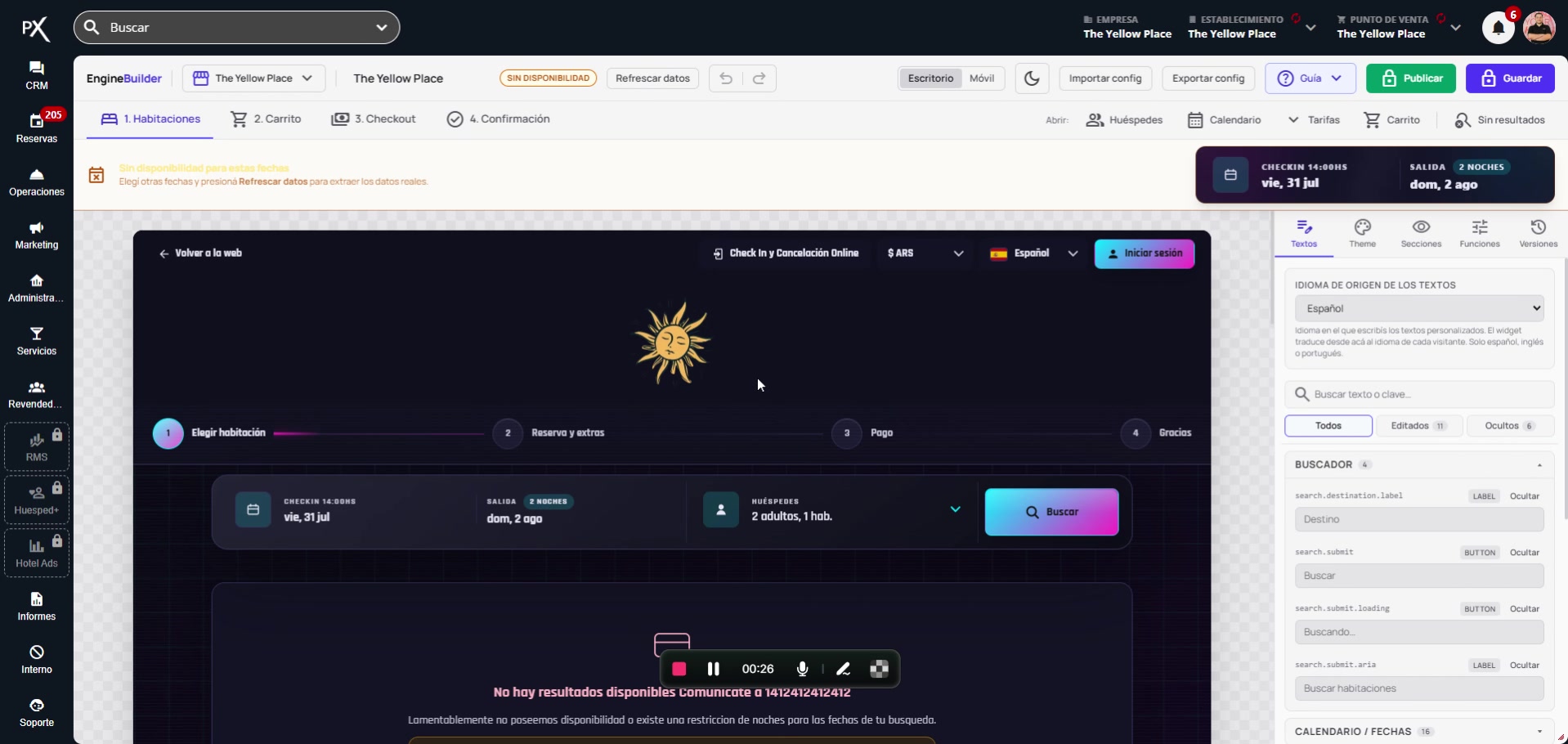Toggle dark mode moon icon

pos(1033,78)
